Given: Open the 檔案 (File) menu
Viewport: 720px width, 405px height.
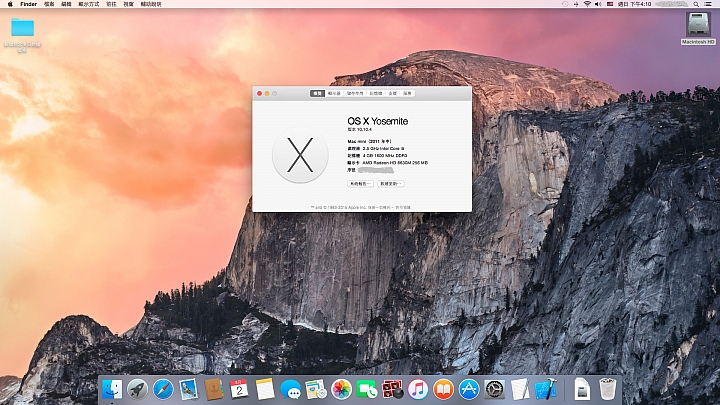Looking at the screenshot, I should click(49, 4).
